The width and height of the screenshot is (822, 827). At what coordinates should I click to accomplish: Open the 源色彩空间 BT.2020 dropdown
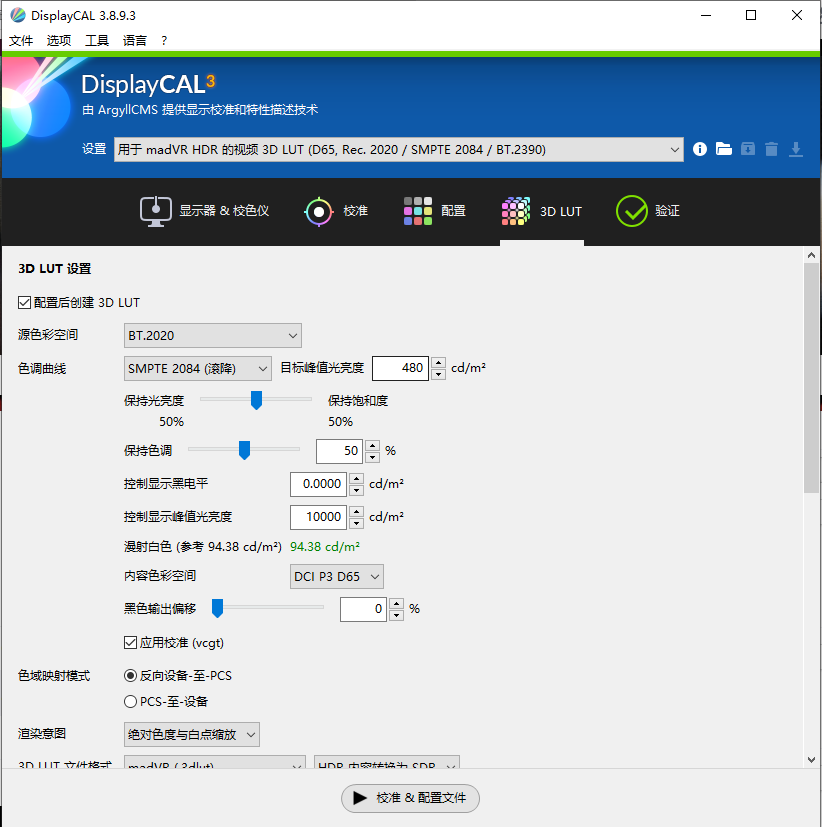[212, 335]
